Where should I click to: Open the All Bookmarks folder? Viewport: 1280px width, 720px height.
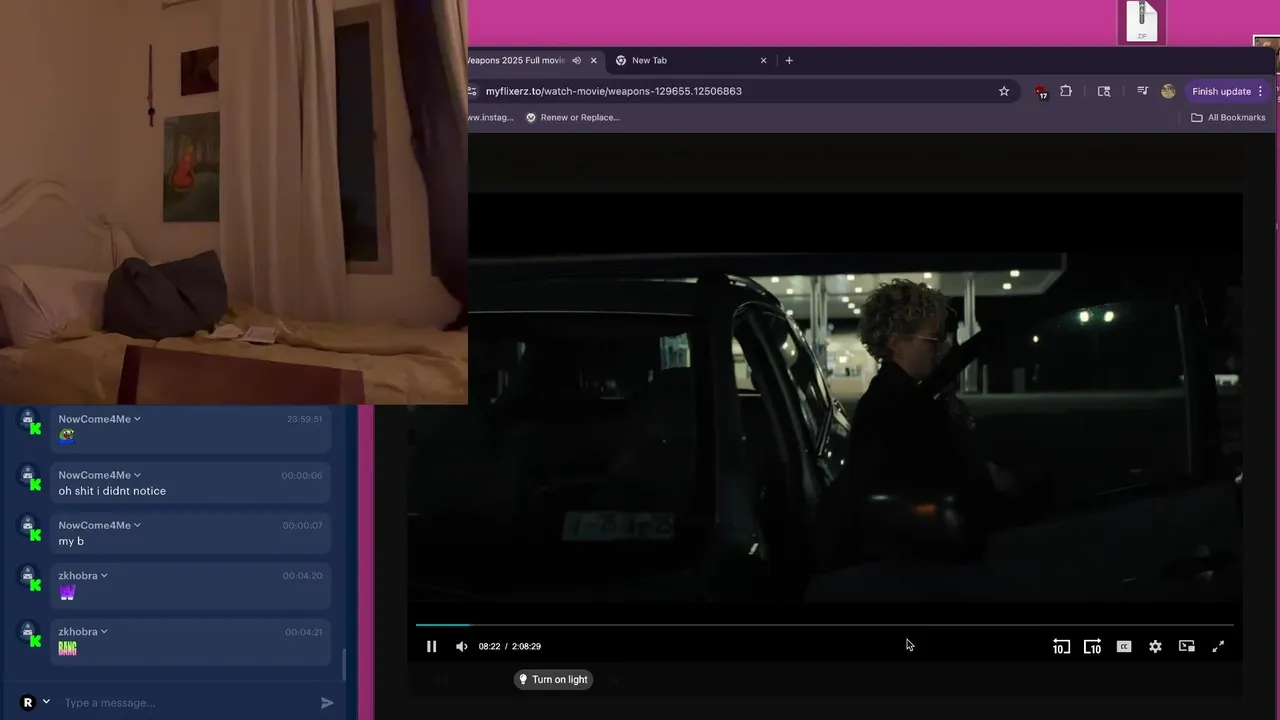[x=1228, y=118]
